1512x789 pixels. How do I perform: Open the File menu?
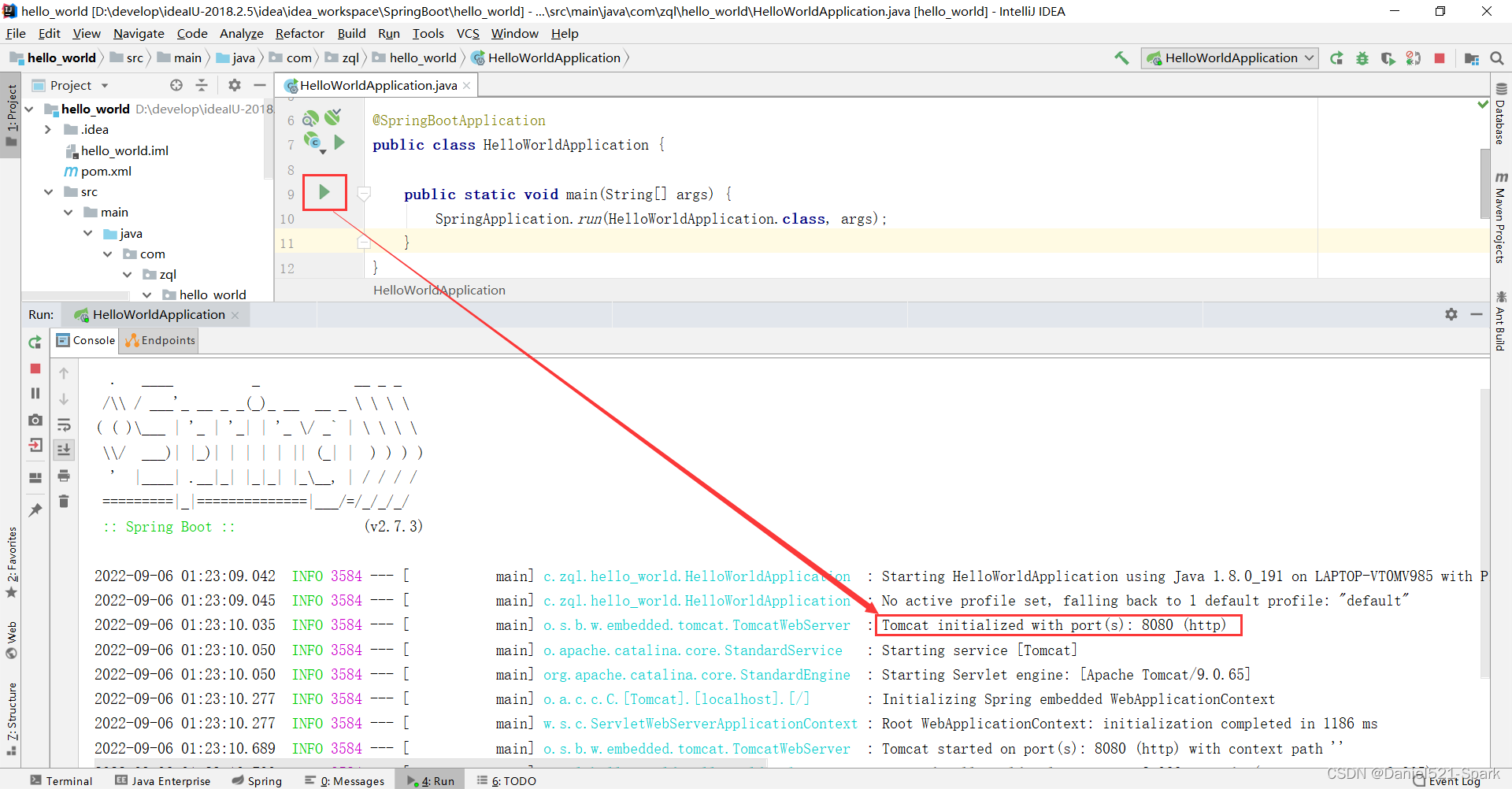click(x=16, y=33)
